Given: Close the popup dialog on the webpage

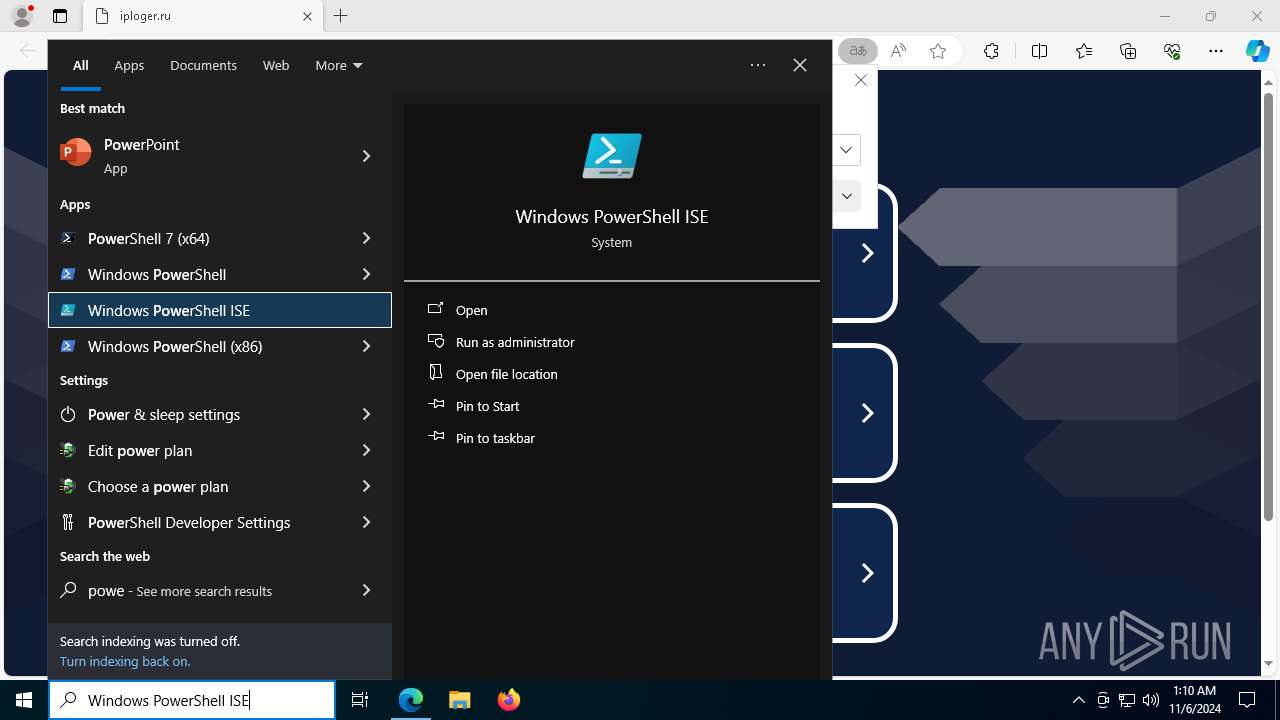Looking at the screenshot, I should 860,80.
